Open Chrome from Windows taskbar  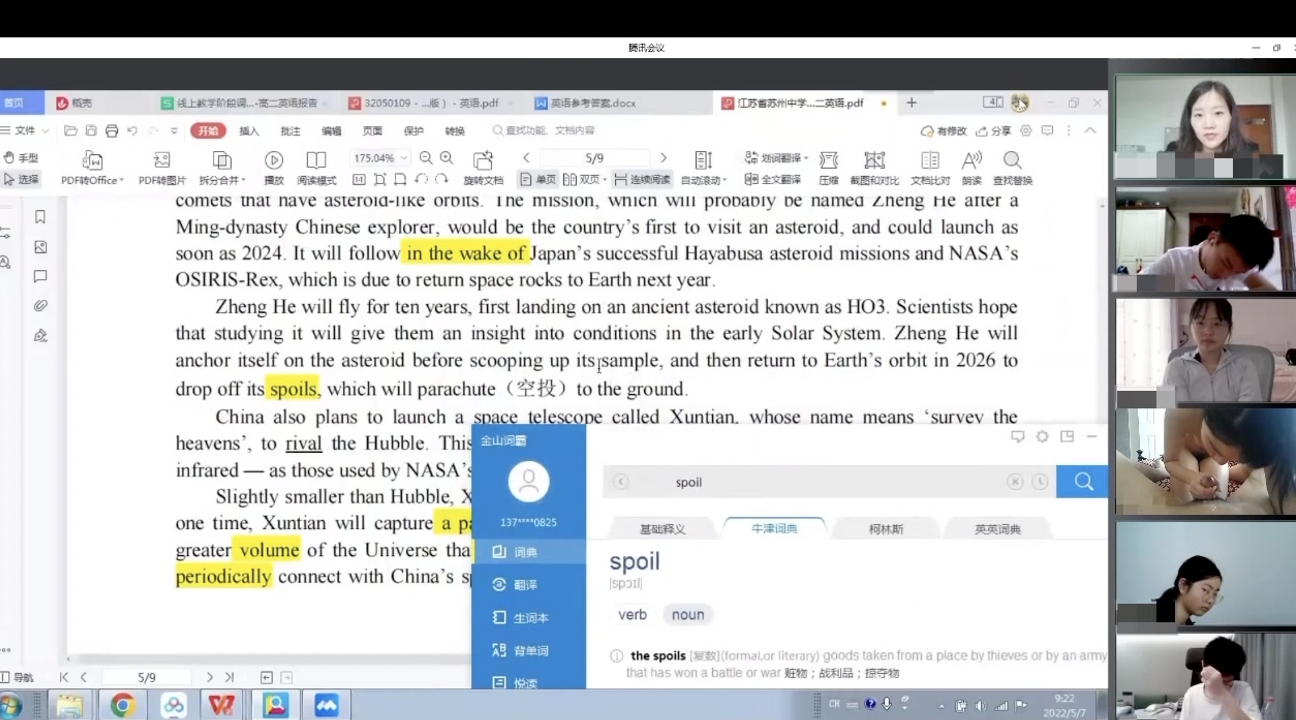click(x=123, y=705)
